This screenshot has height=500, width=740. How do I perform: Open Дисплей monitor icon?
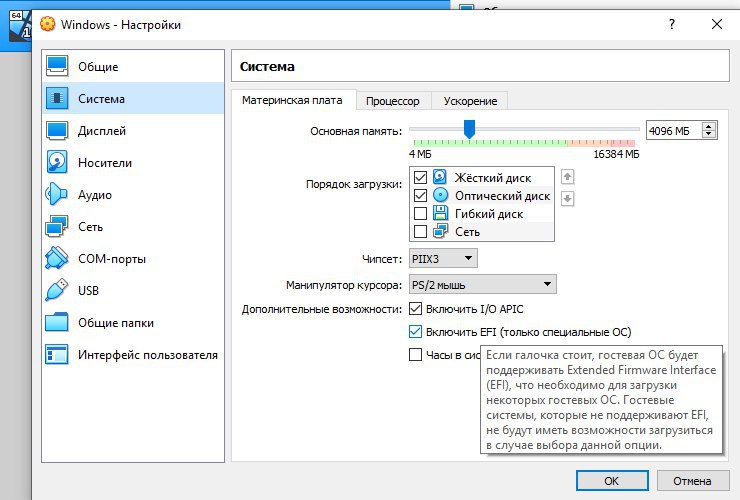pyautogui.click(x=57, y=130)
